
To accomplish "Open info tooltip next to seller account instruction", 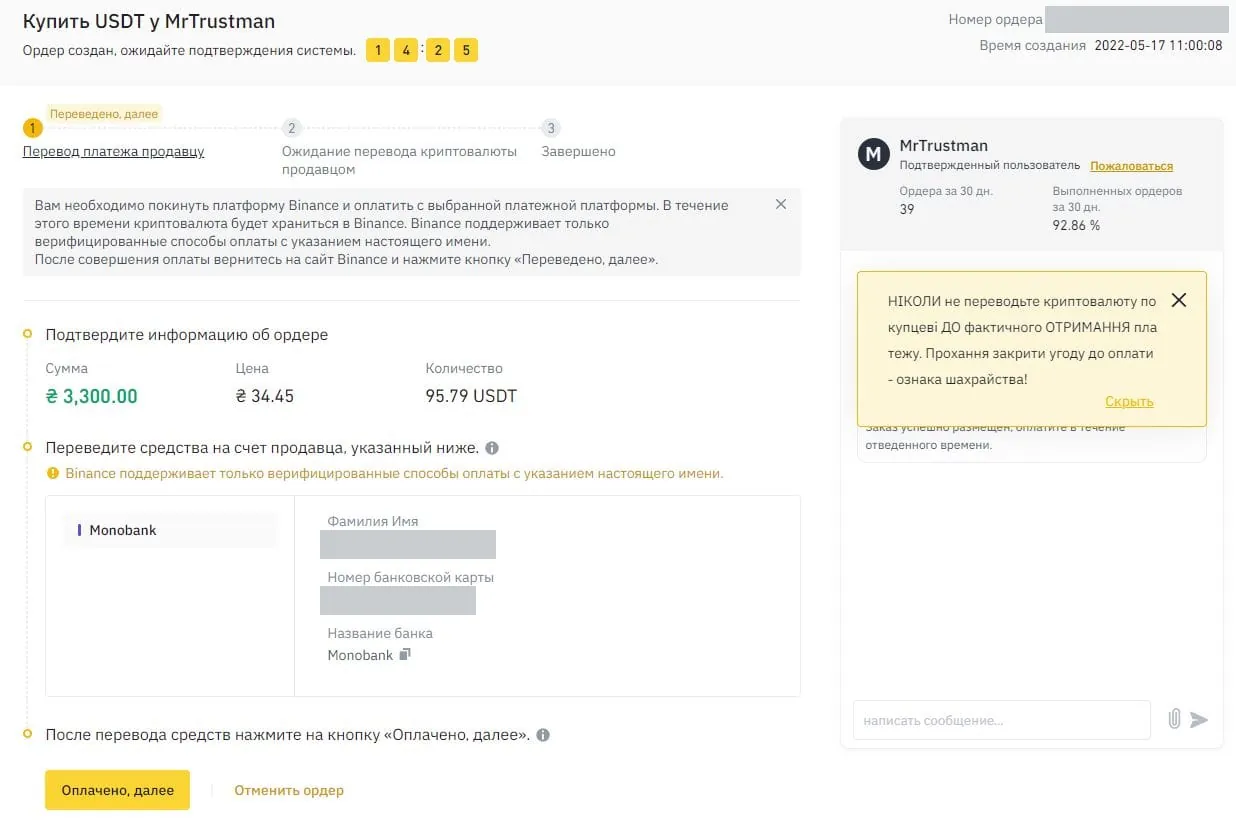I will coord(492,448).
